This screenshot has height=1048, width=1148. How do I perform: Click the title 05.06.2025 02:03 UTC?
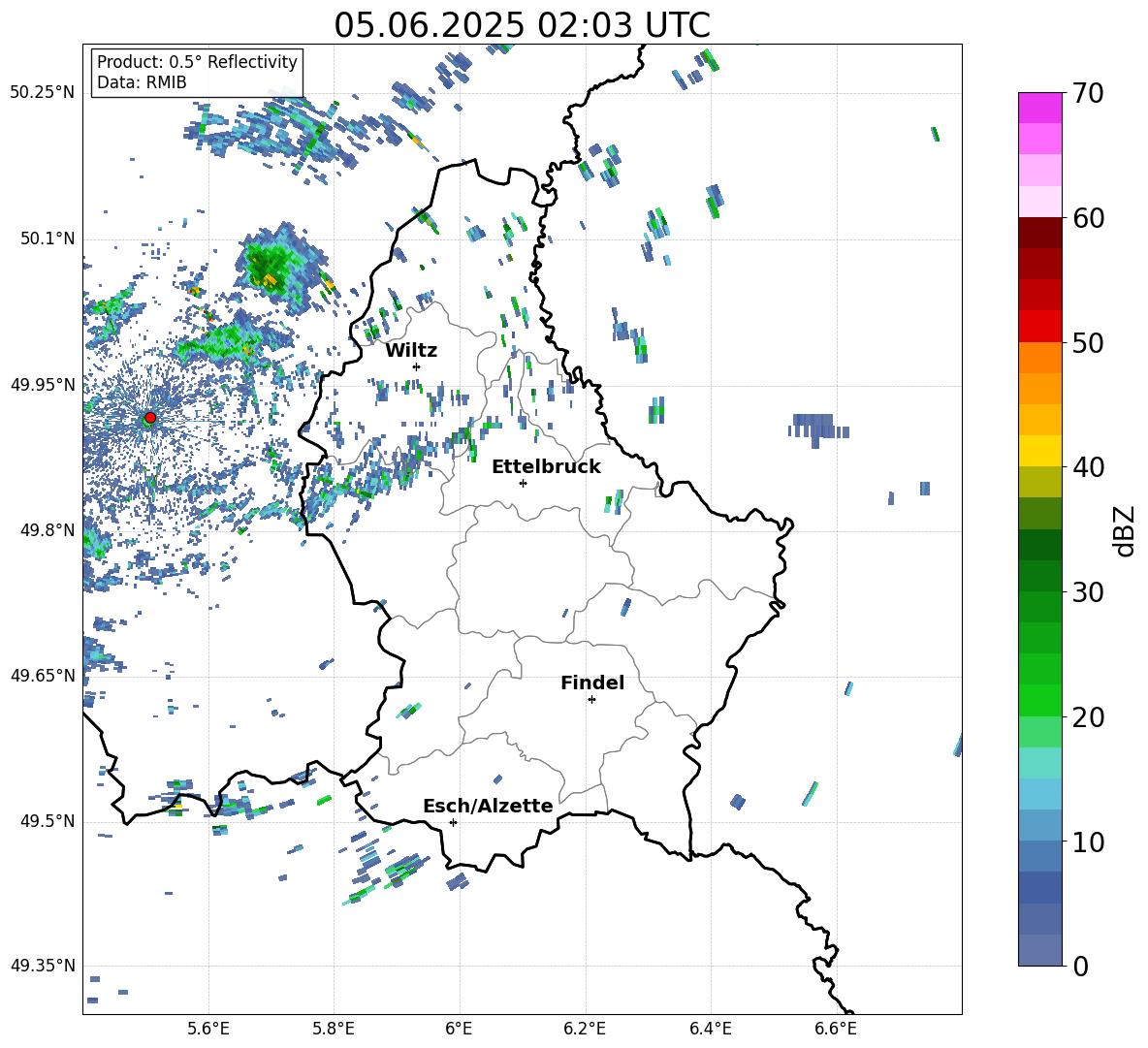click(x=522, y=25)
